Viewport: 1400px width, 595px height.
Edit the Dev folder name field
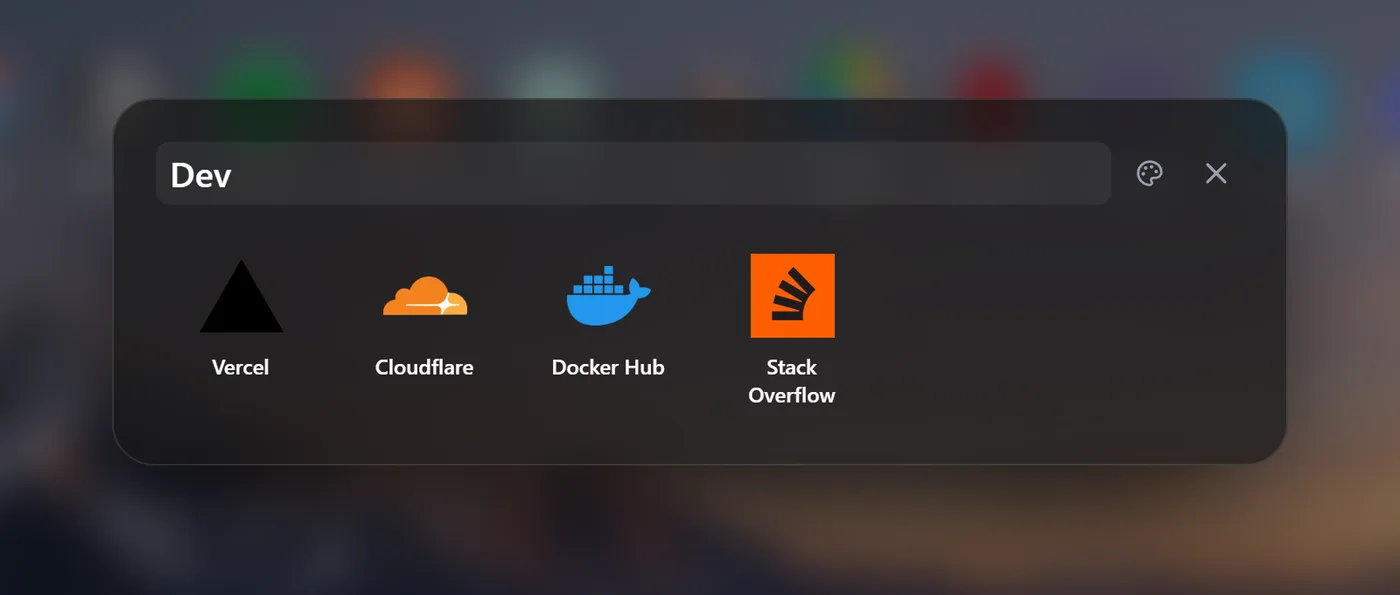click(633, 173)
